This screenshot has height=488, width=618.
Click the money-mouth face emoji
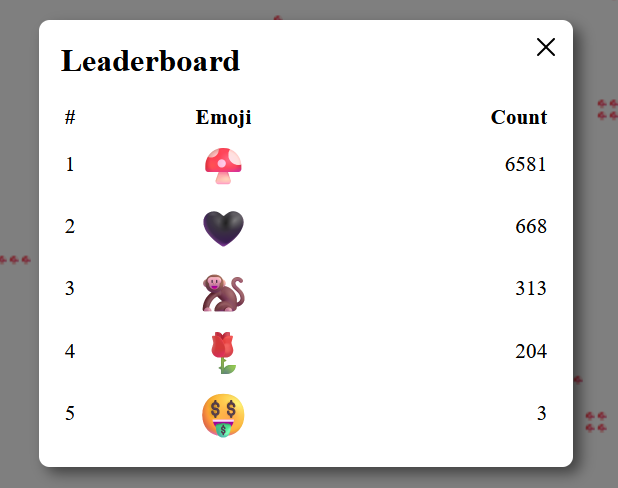point(223,415)
